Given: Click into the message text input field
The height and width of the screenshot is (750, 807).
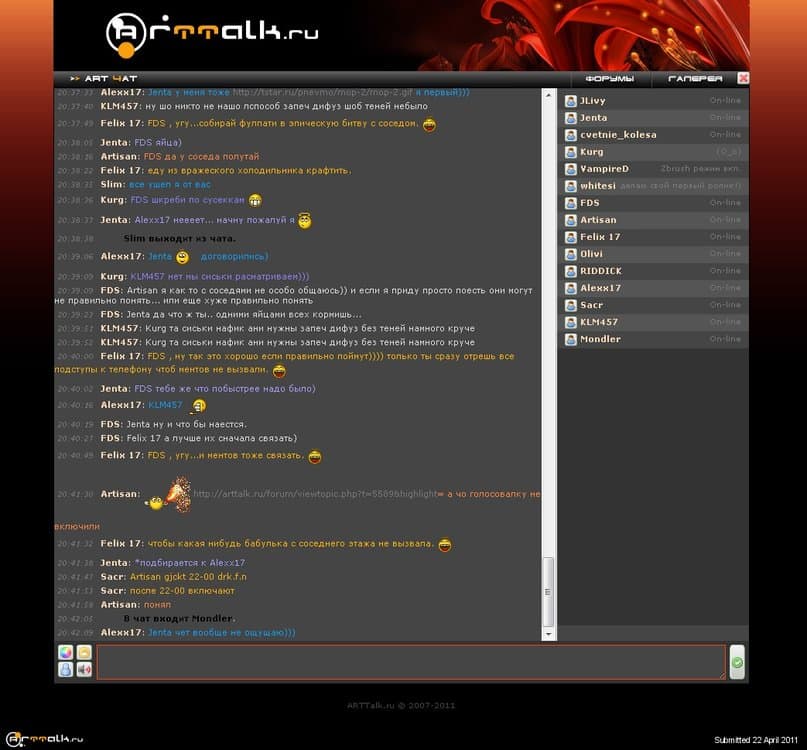Looking at the screenshot, I should pyautogui.click(x=410, y=662).
